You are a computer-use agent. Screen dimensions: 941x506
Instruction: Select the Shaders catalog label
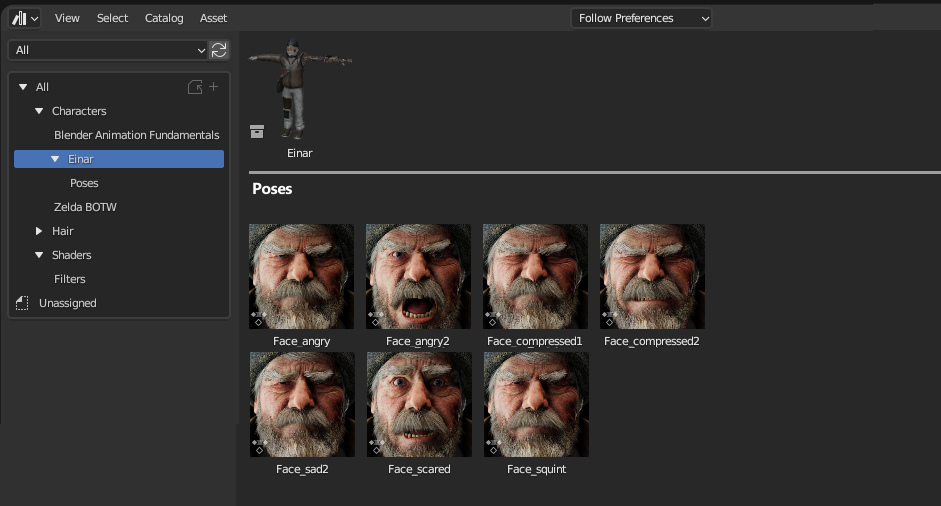[71, 255]
